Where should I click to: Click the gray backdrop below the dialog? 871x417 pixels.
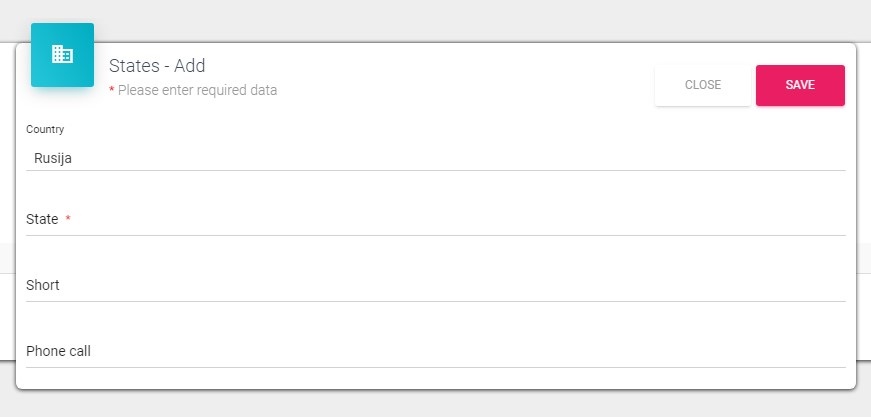pyautogui.click(x=435, y=404)
